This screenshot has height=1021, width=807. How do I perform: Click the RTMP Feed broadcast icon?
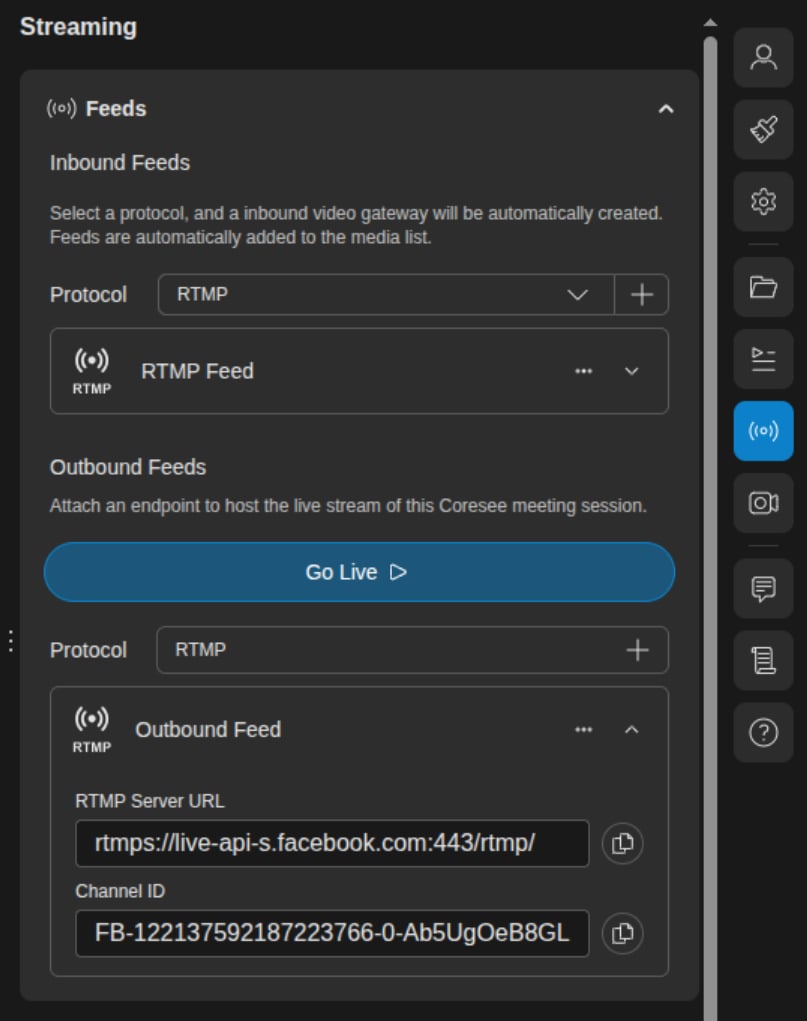coord(92,371)
